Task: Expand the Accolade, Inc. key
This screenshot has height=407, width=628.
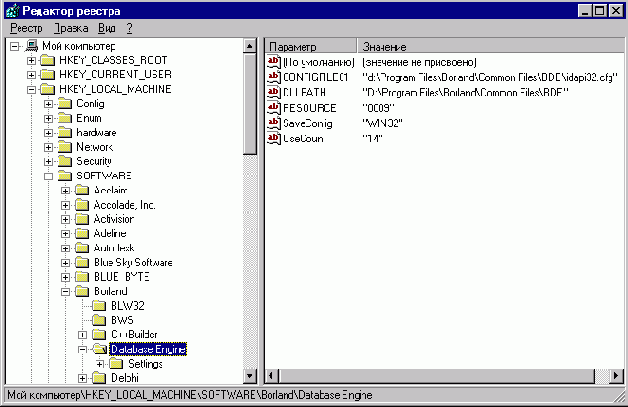Action: 65,206
